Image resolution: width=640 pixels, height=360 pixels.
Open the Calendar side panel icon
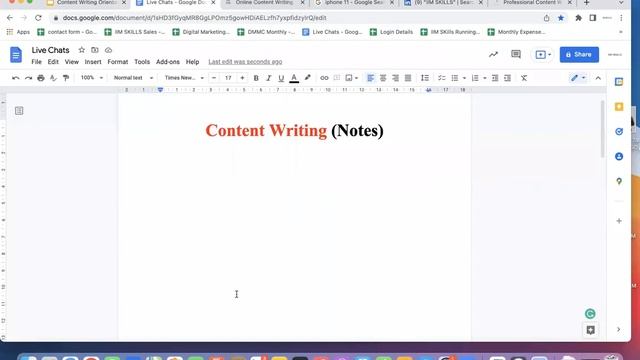click(619, 82)
